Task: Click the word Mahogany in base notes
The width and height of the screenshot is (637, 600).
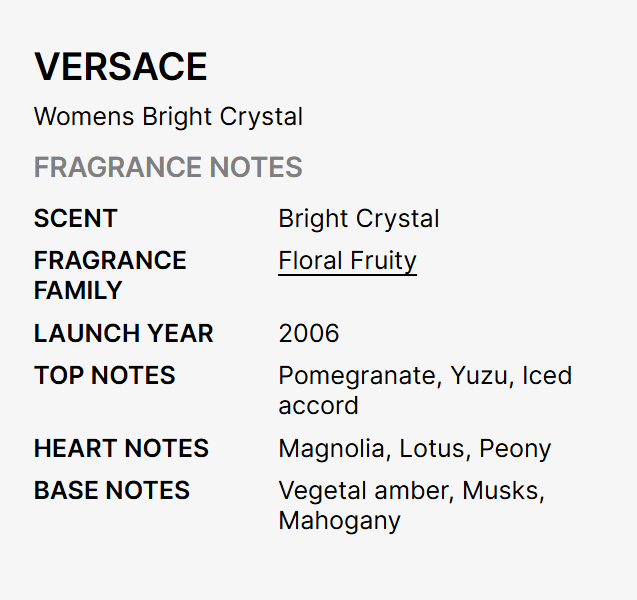Action: (x=339, y=521)
